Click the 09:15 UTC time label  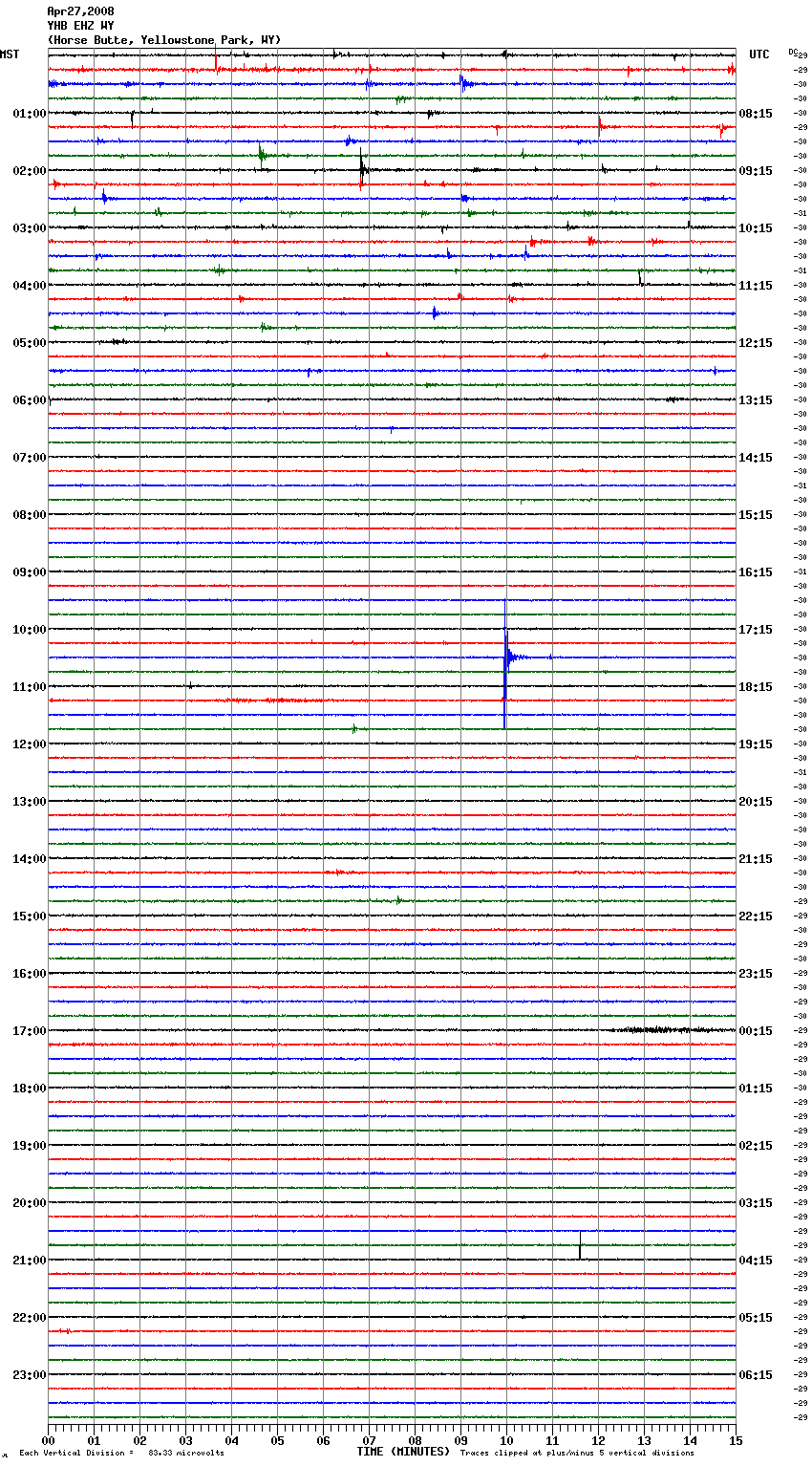756,171
